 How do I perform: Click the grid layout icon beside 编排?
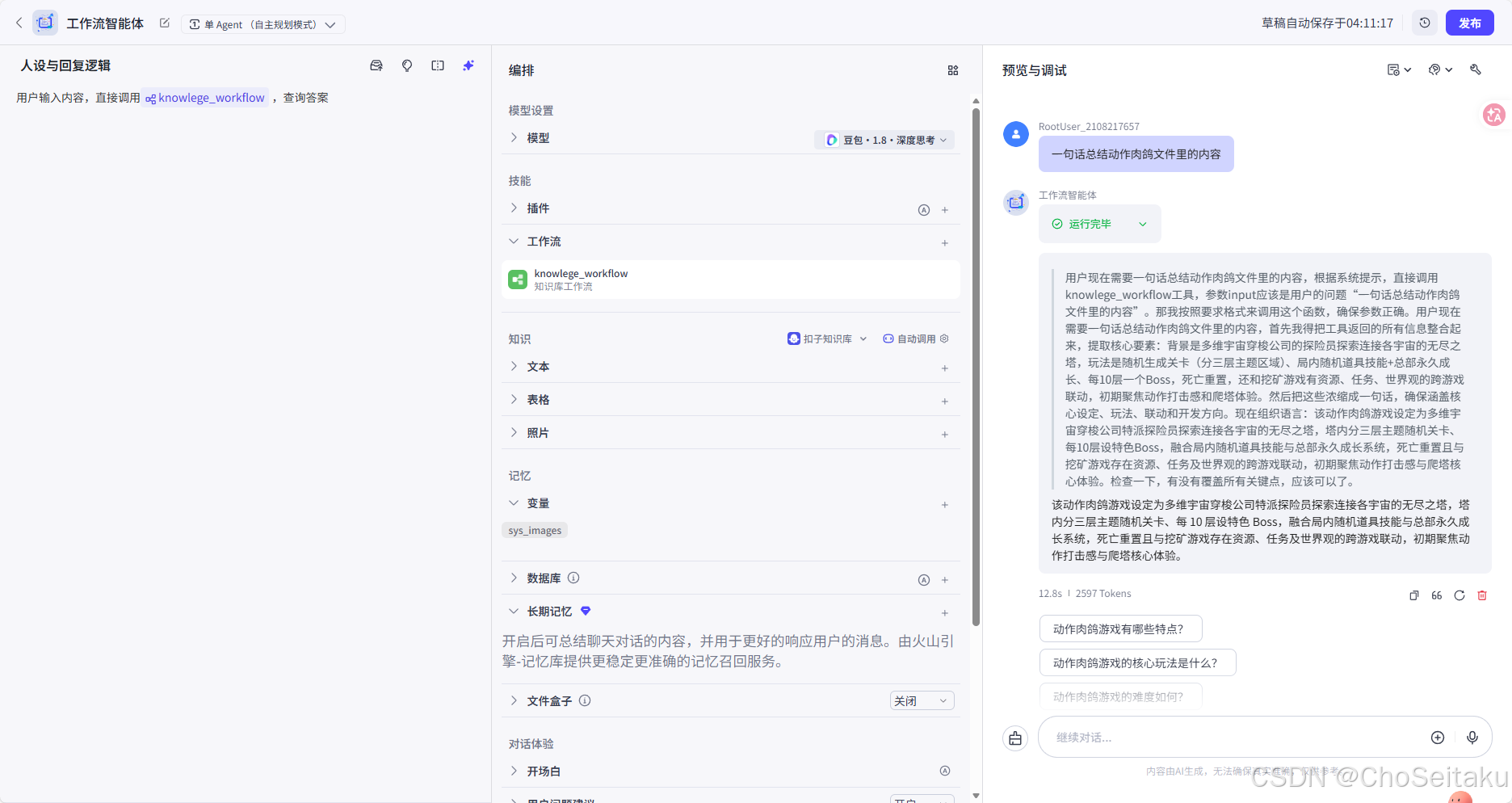(953, 71)
